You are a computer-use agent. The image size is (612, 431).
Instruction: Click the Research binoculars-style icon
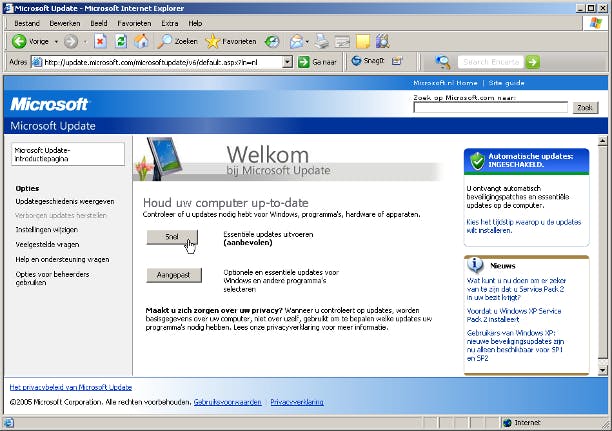[x=383, y=41]
